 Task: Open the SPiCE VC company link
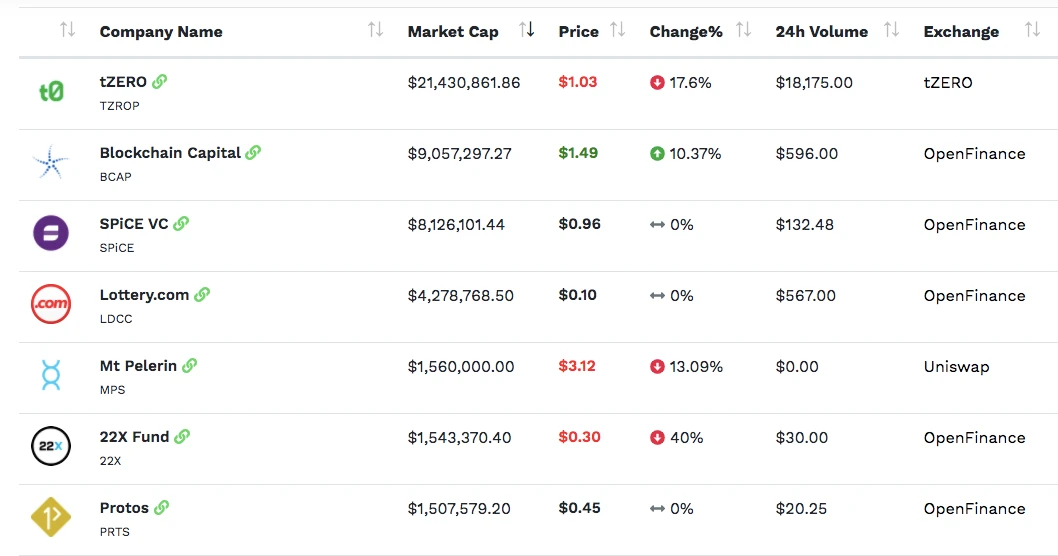tap(134, 223)
